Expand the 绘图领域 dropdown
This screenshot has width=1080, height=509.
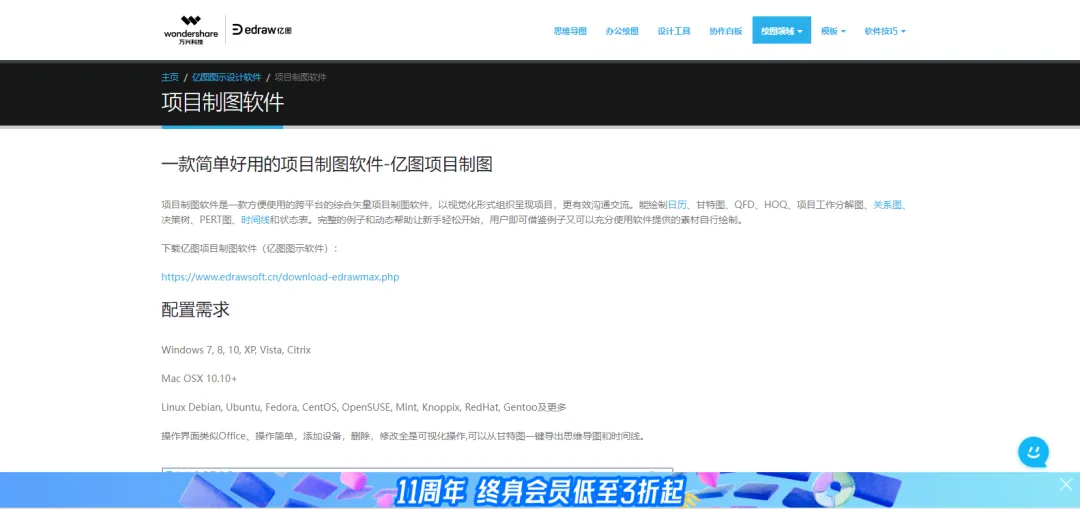tap(781, 30)
